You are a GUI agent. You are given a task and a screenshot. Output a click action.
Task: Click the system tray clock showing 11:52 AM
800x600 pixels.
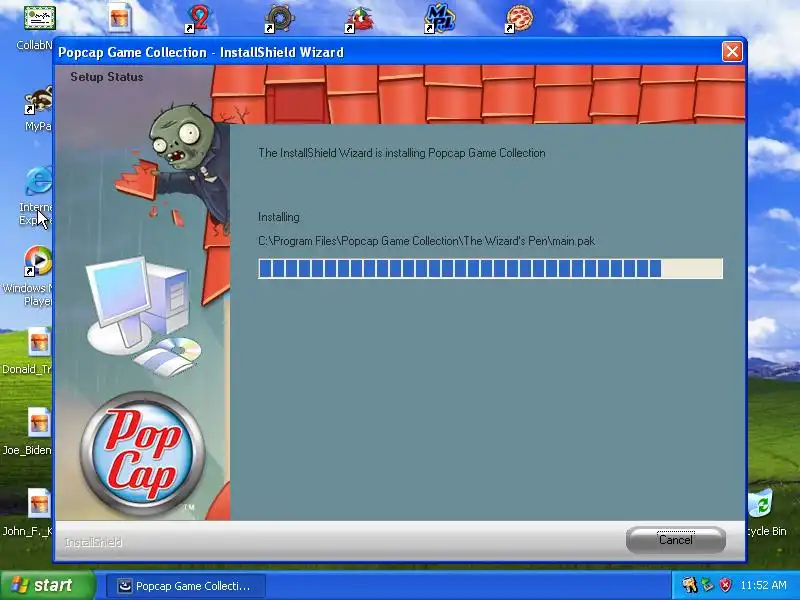coord(763,585)
